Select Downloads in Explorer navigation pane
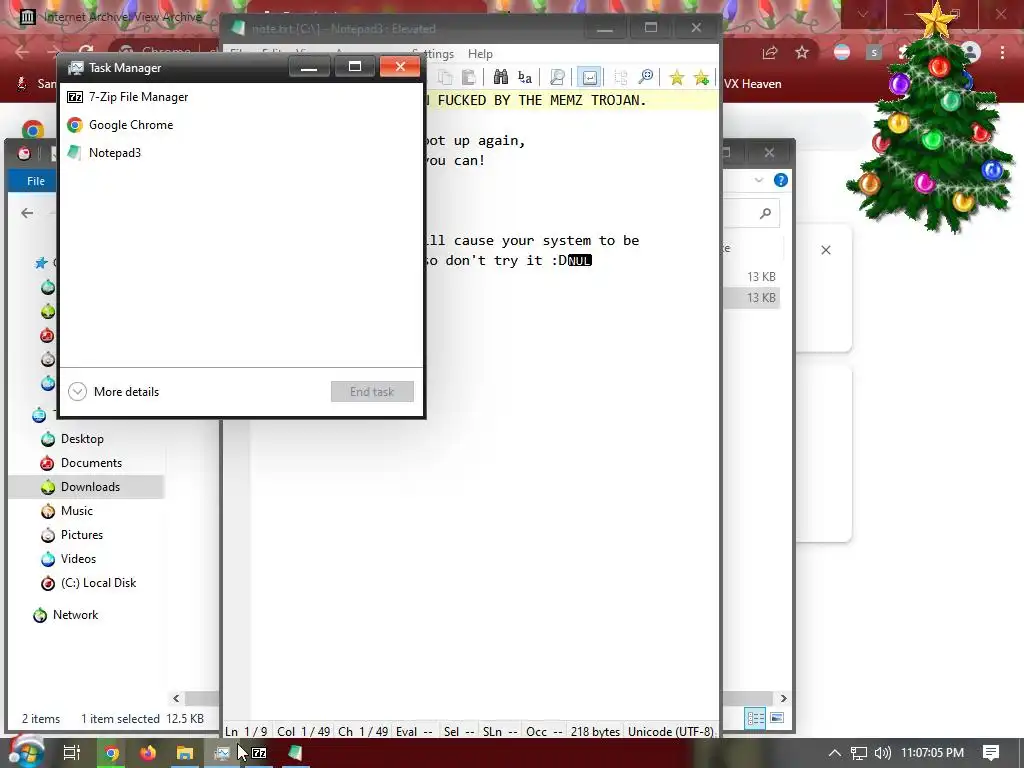 [90, 487]
